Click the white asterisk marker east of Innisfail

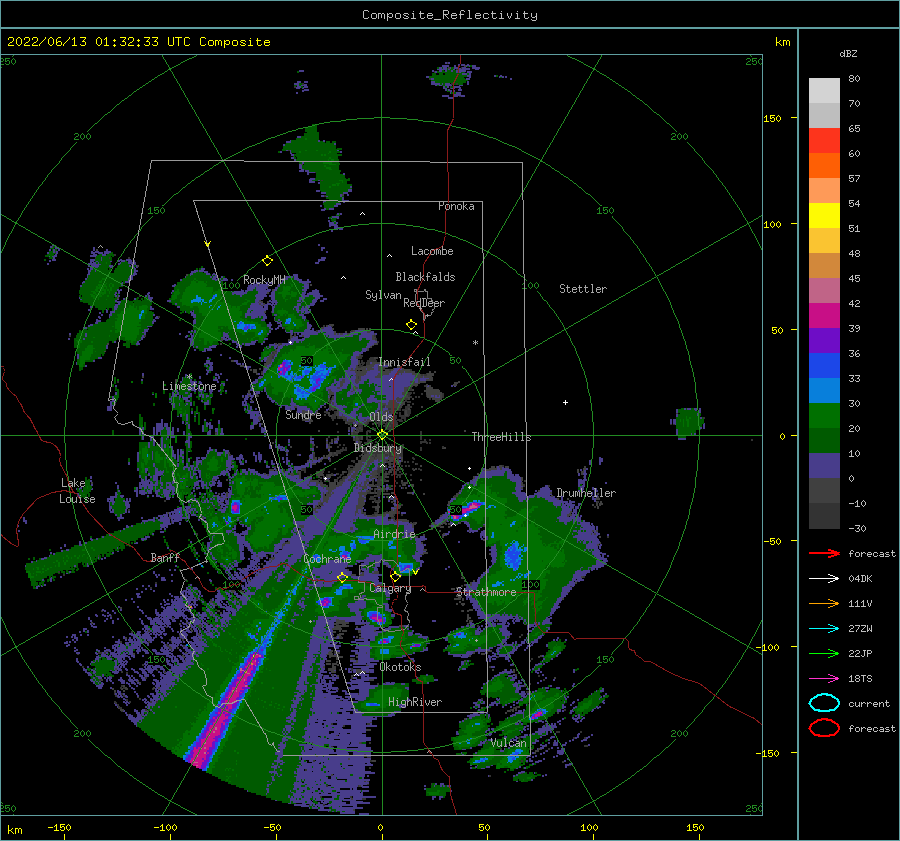tap(475, 343)
